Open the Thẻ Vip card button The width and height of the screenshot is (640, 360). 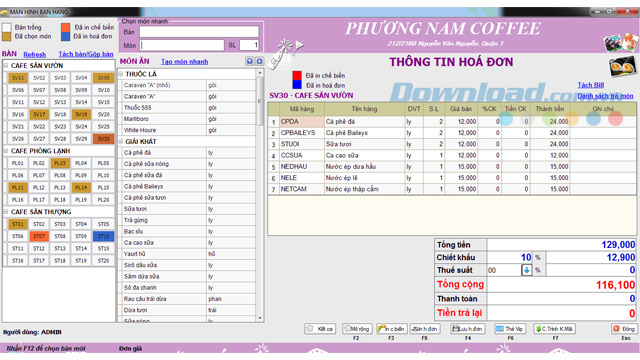510,329
